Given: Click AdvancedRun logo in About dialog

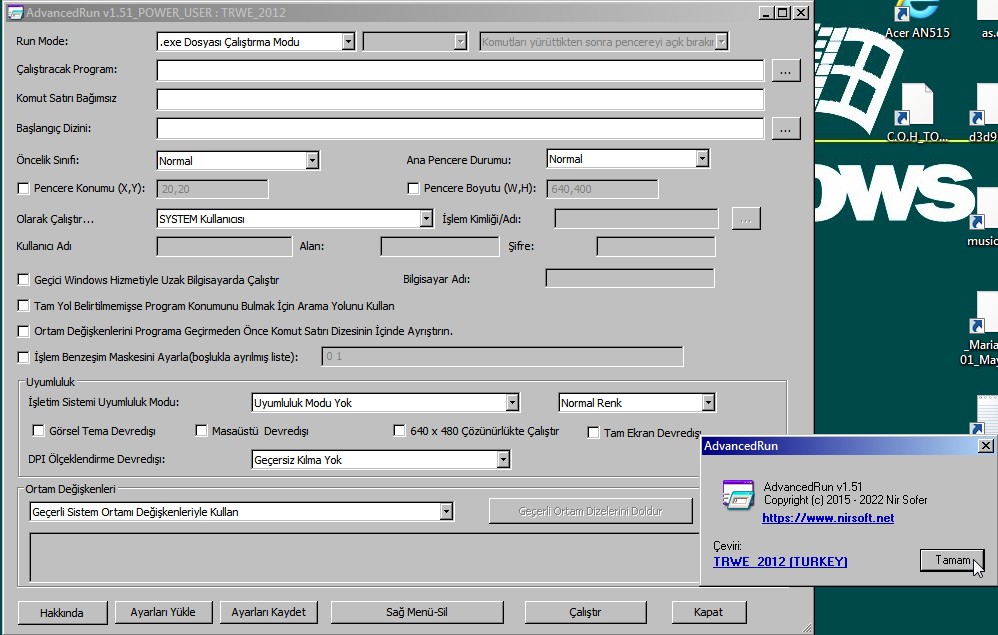Looking at the screenshot, I should point(738,495).
